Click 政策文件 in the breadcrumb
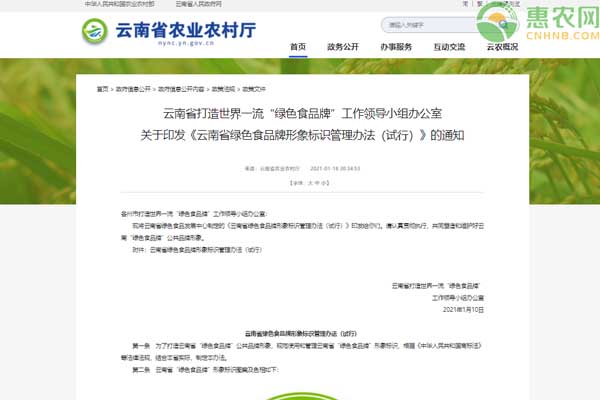The height and width of the screenshot is (400, 600). point(254,89)
